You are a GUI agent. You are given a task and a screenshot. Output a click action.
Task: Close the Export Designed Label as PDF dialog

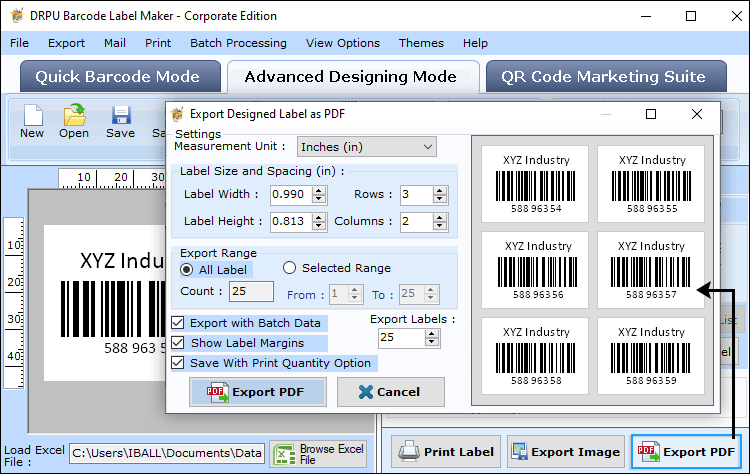click(x=696, y=114)
